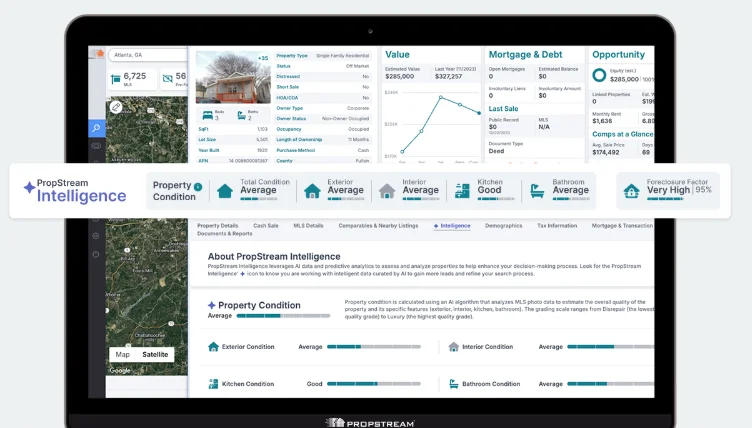Screen dimensions: 752x428
Task: Switch to the MLS Details tab
Action: tap(308, 226)
